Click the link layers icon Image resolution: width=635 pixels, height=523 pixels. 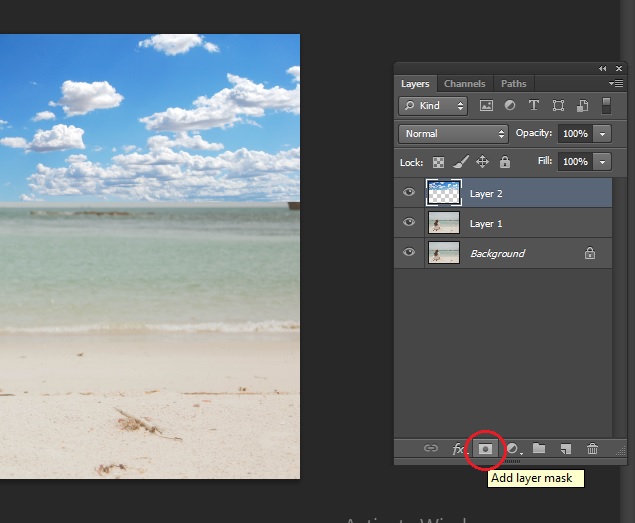(x=431, y=449)
